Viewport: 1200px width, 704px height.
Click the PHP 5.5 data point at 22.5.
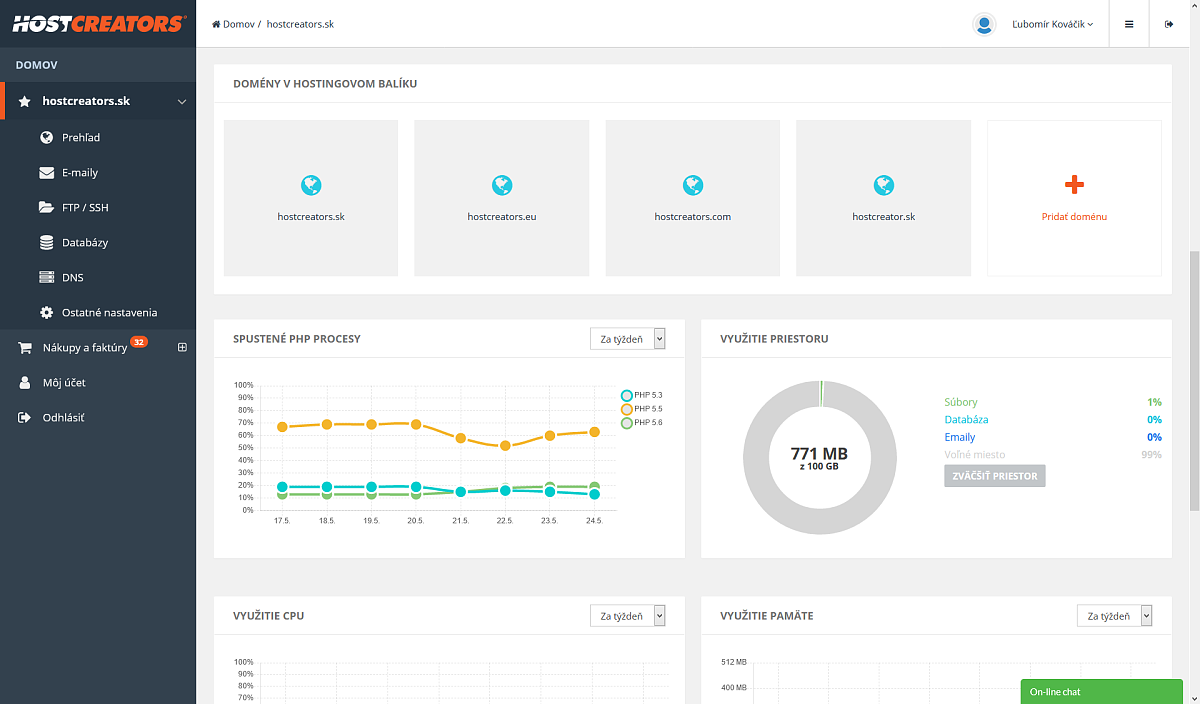tap(505, 445)
